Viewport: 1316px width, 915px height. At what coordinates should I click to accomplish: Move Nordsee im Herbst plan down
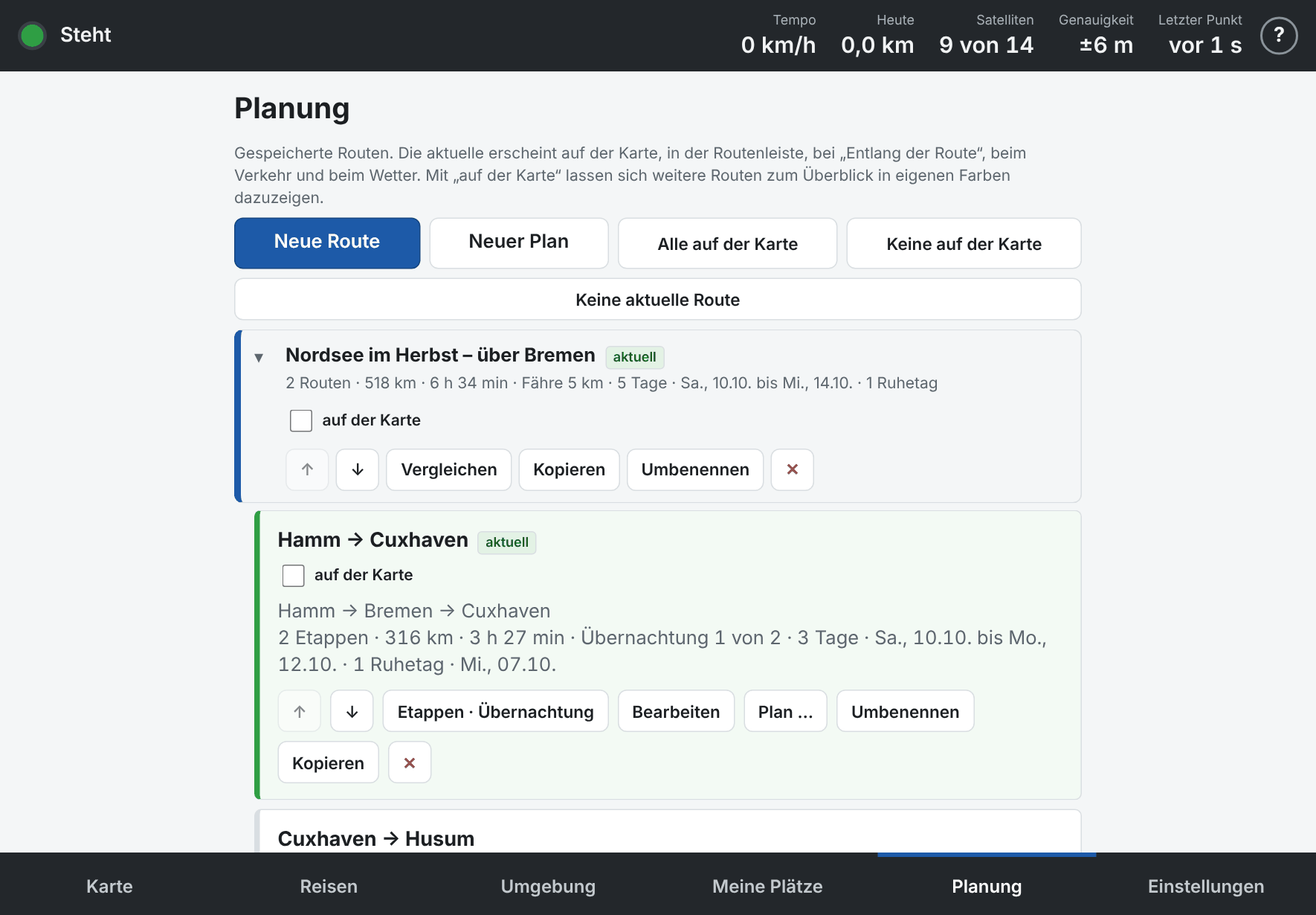(x=358, y=469)
